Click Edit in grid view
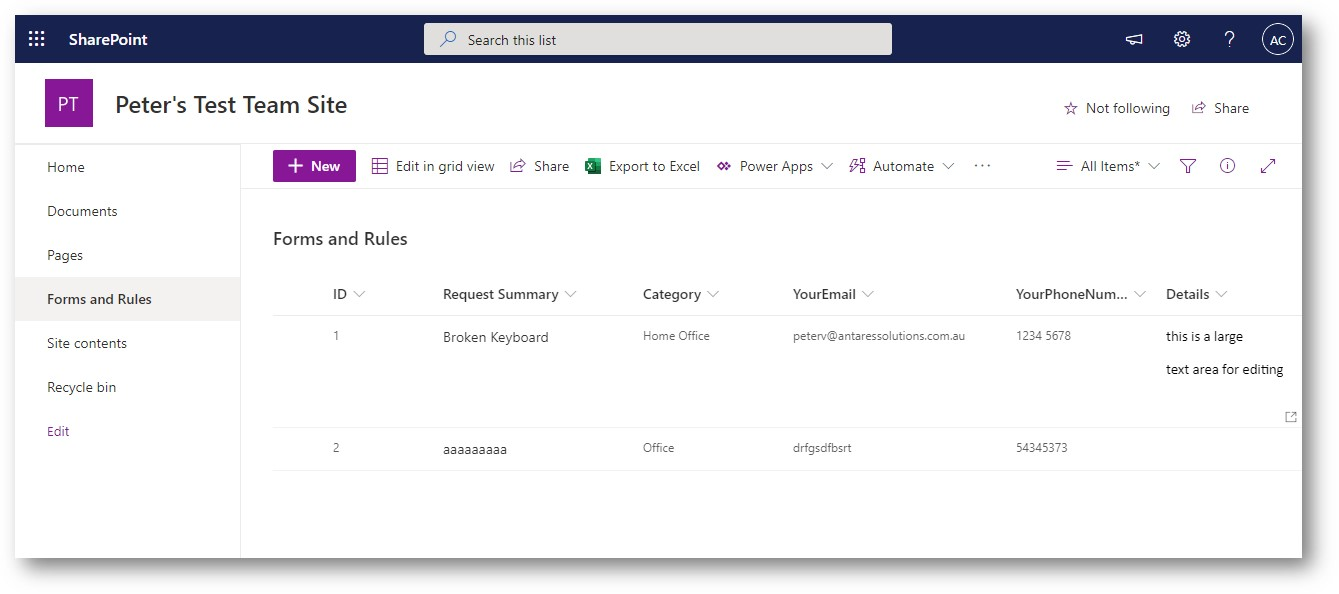Image resolution: width=1339 pixels, height=594 pixels. 433,166
